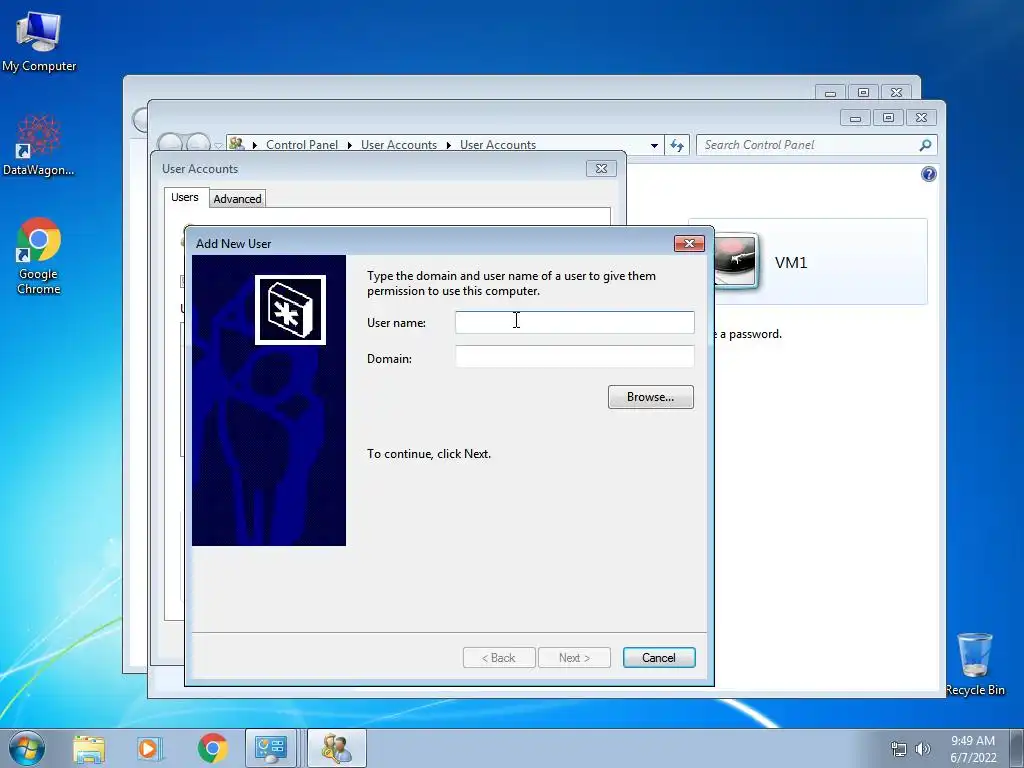Click the User name input field
The height and width of the screenshot is (768, 1024).
(x=575, y=322)
